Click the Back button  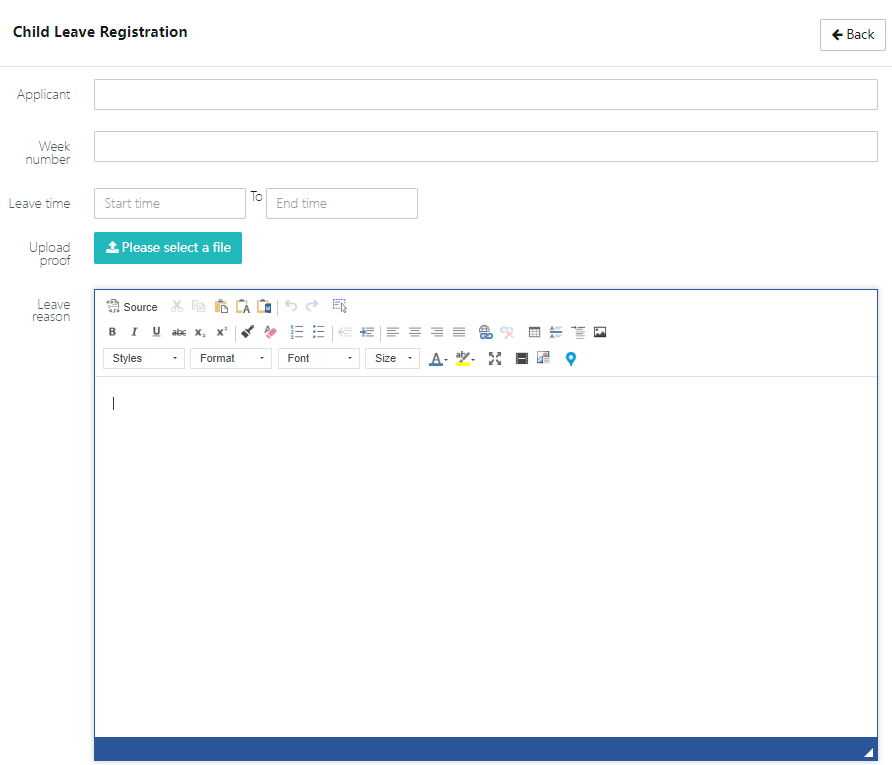coord(853,35)
